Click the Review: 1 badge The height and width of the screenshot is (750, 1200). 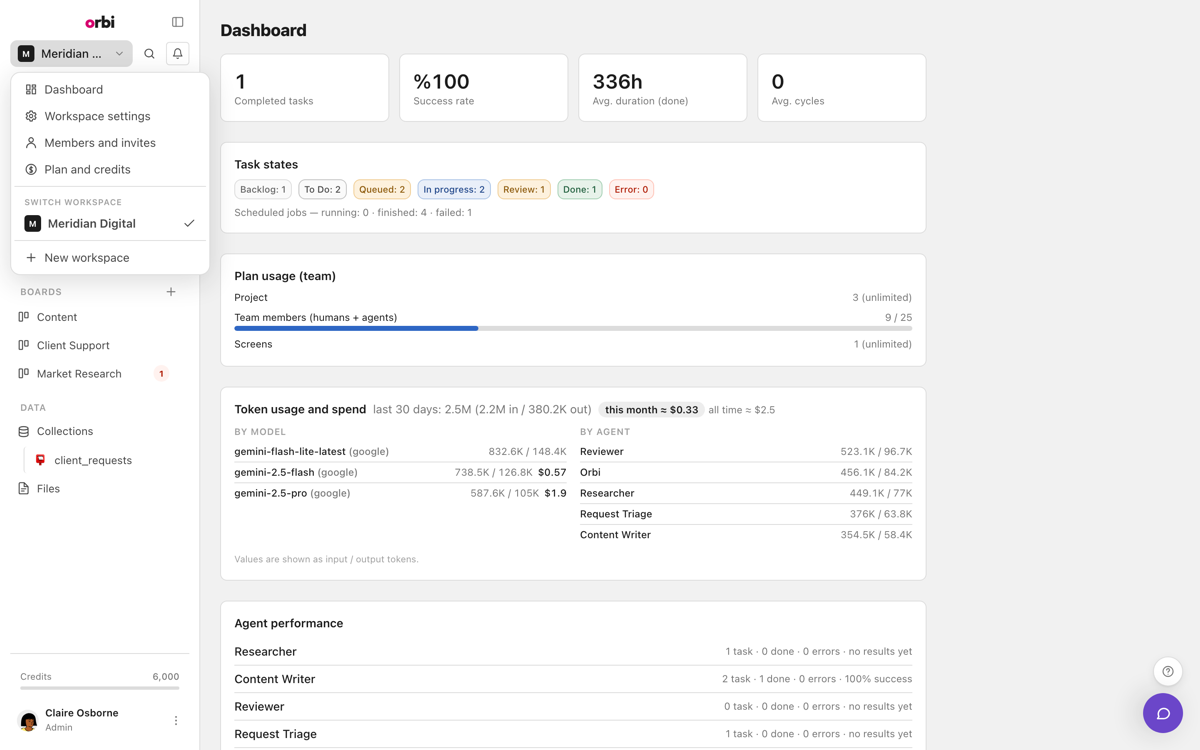tap(524, 189)
